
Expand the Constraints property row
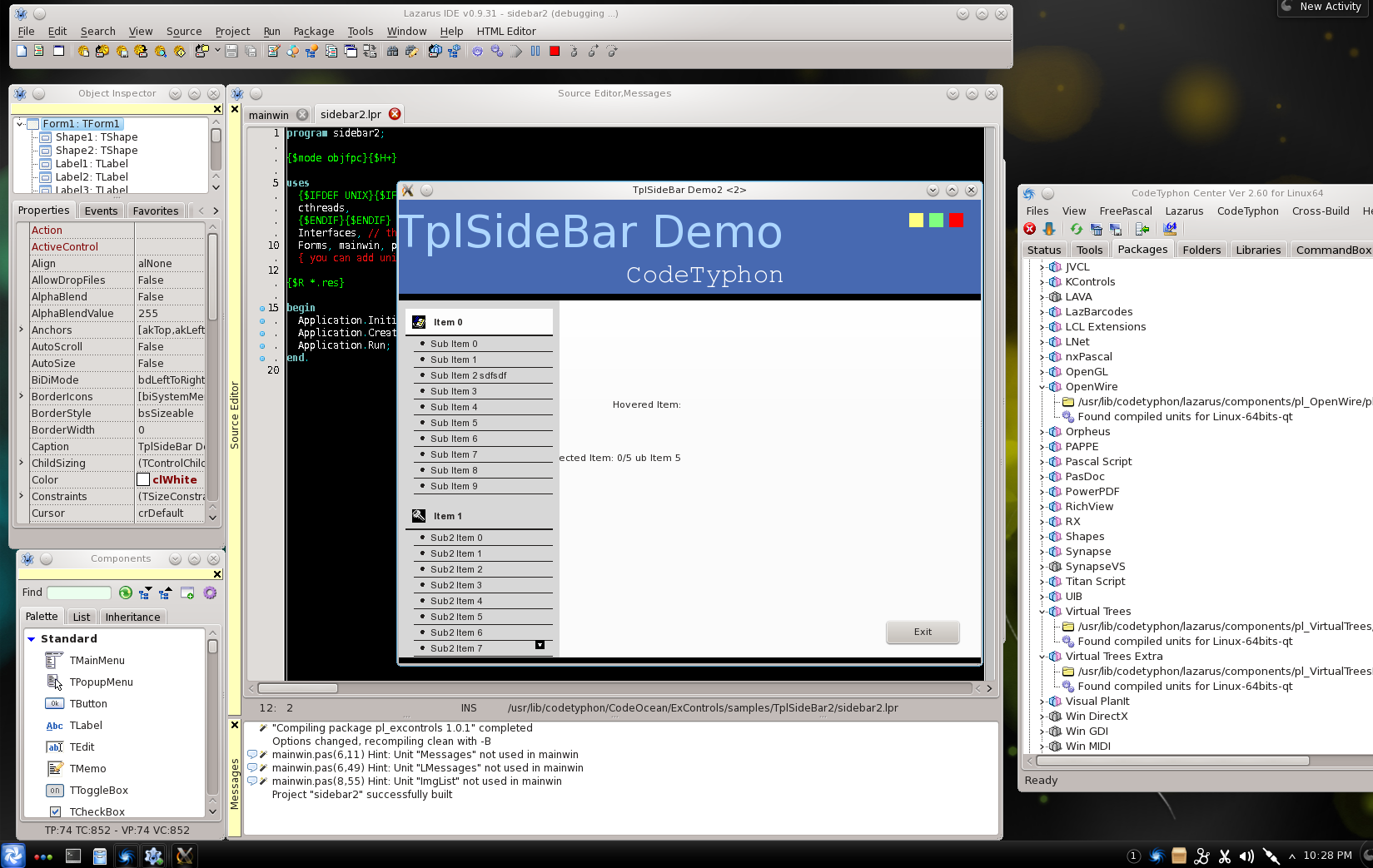[x=21, y=496]
